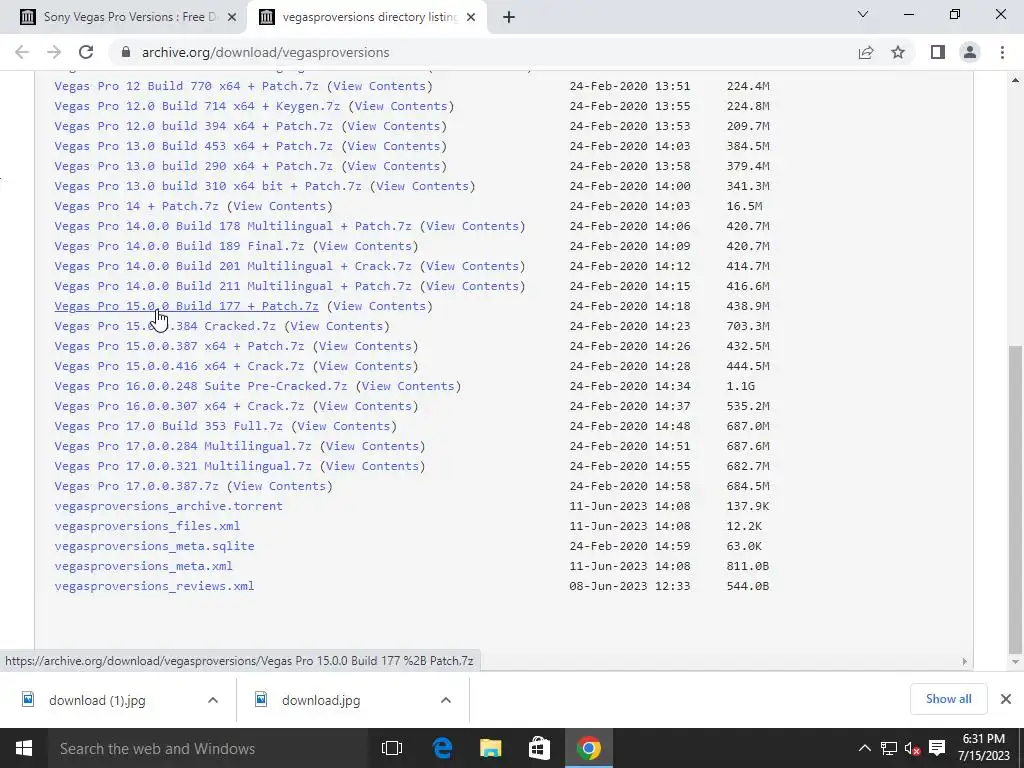Download Vegas Pro 16.0.0.248 Suite Pre-Cracked.7z
The width and height of the screenshot is (1024, 768).
[200, 386]
